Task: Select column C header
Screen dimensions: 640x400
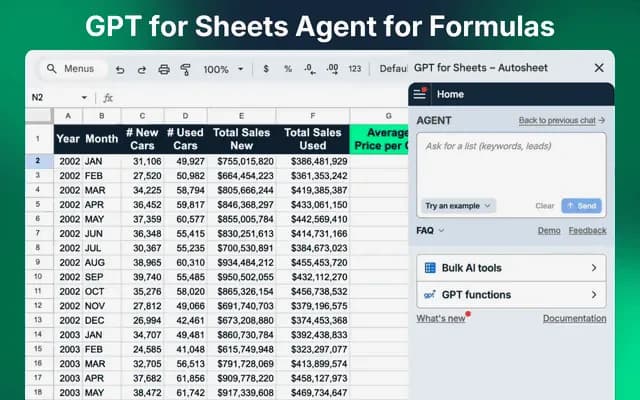Action: [142, 116]
